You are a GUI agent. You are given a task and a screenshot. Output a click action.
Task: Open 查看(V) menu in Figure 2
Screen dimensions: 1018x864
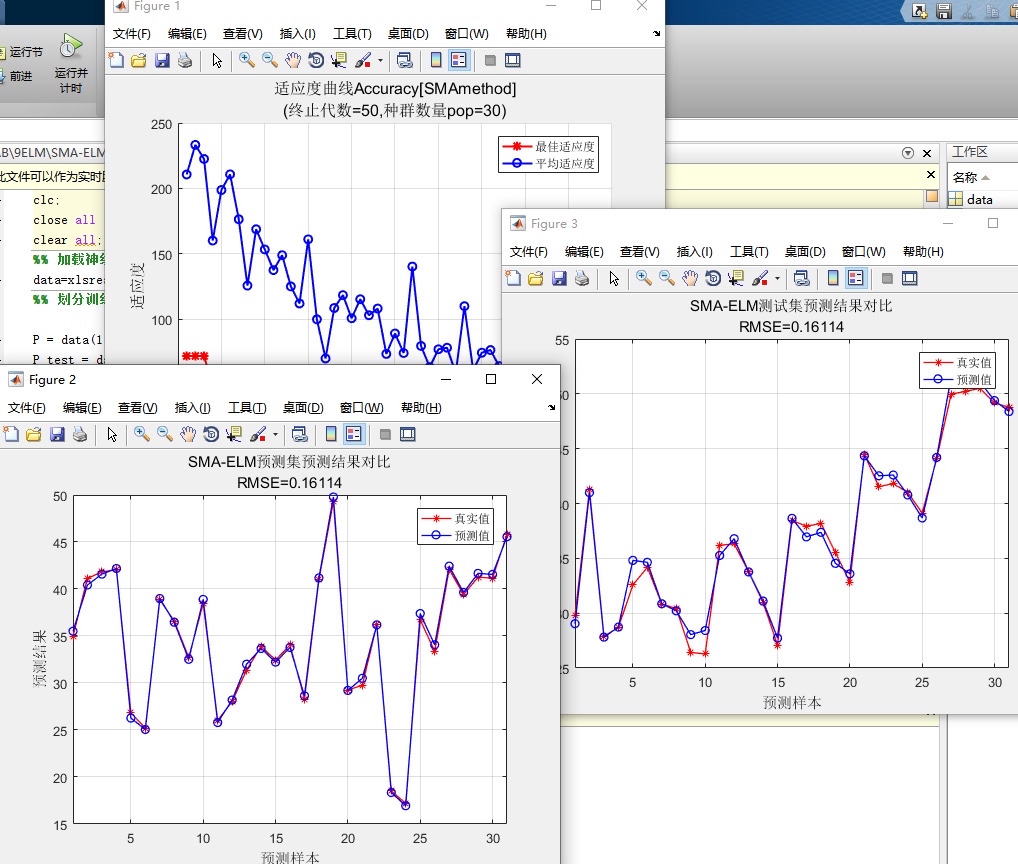coord(138,408)
